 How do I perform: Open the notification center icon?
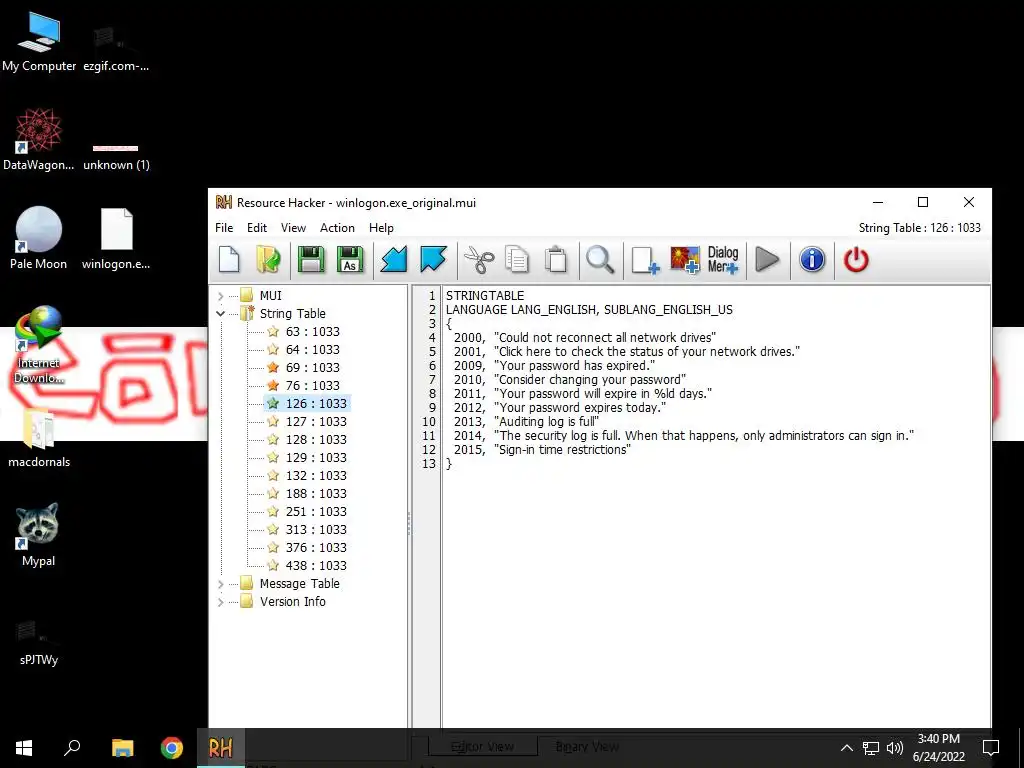(991, 748)
